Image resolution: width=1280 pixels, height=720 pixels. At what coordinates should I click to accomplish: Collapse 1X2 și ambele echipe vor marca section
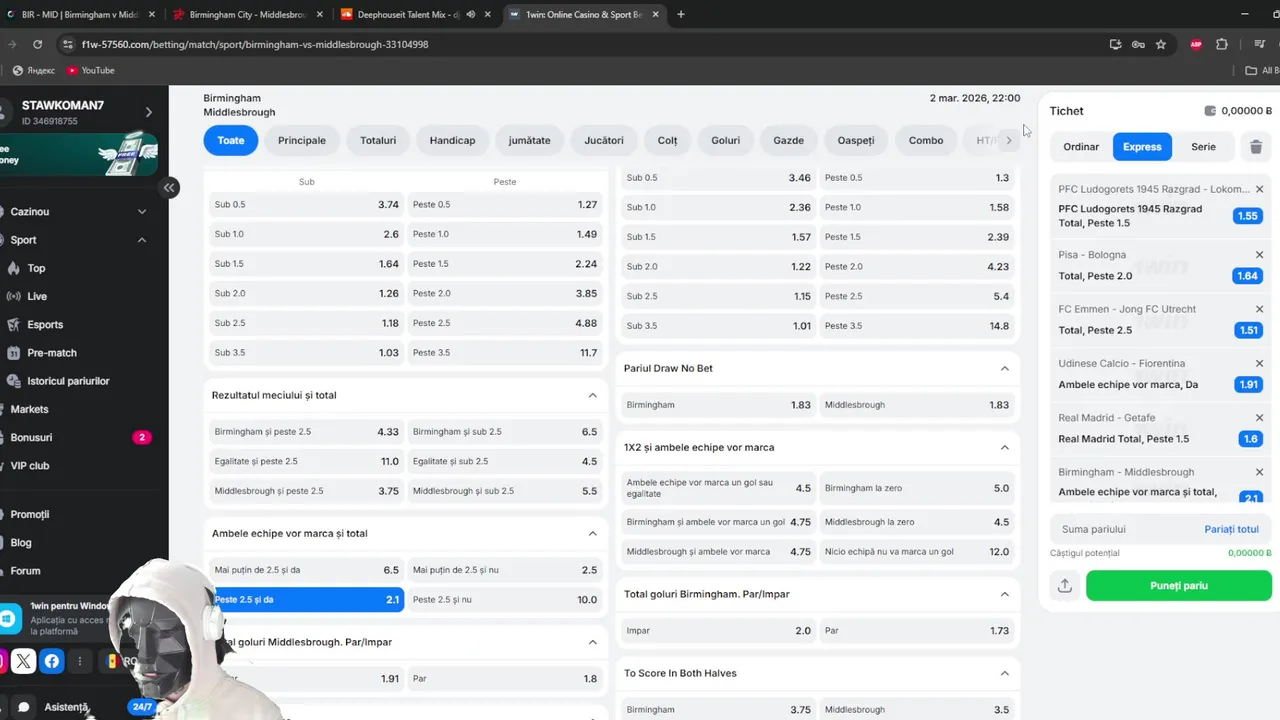pyautogui.click(x=1004, y=447)
